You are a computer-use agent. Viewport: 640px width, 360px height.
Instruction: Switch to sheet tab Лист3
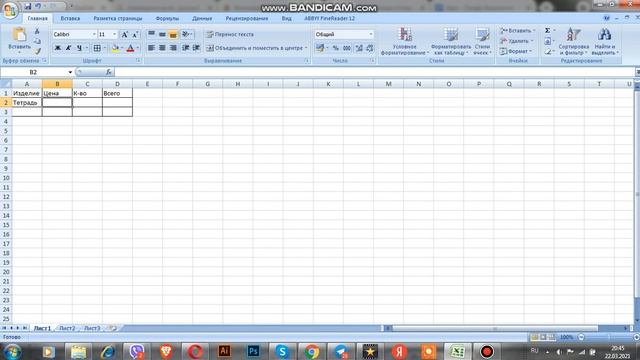tap(92, 328)
